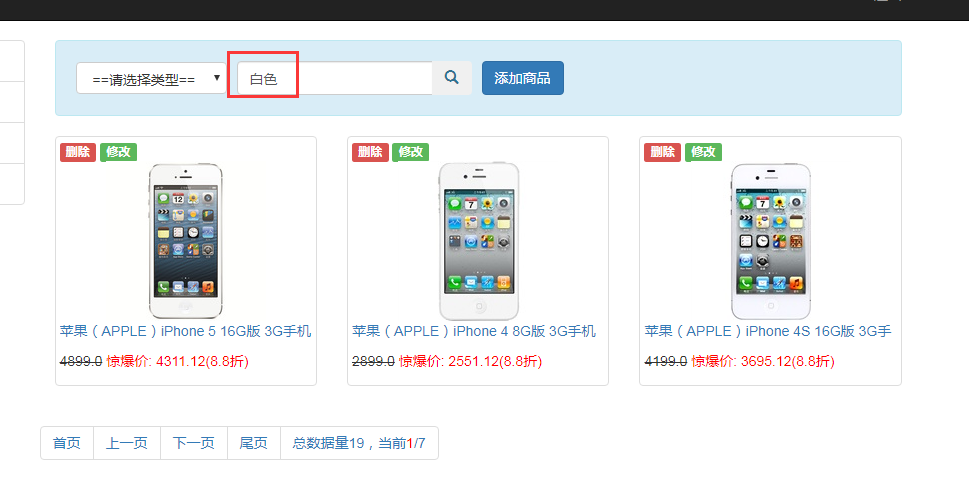Open the iPhone 4 product image
Viewport: 969px width, 490px height.
(478, 241)
